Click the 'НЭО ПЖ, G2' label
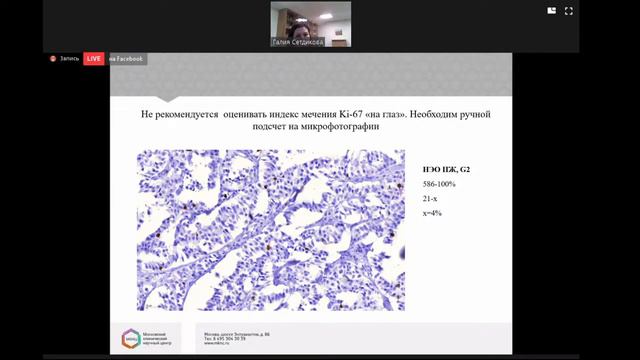This screenshot has height=360, width=640. coord(447,169)
